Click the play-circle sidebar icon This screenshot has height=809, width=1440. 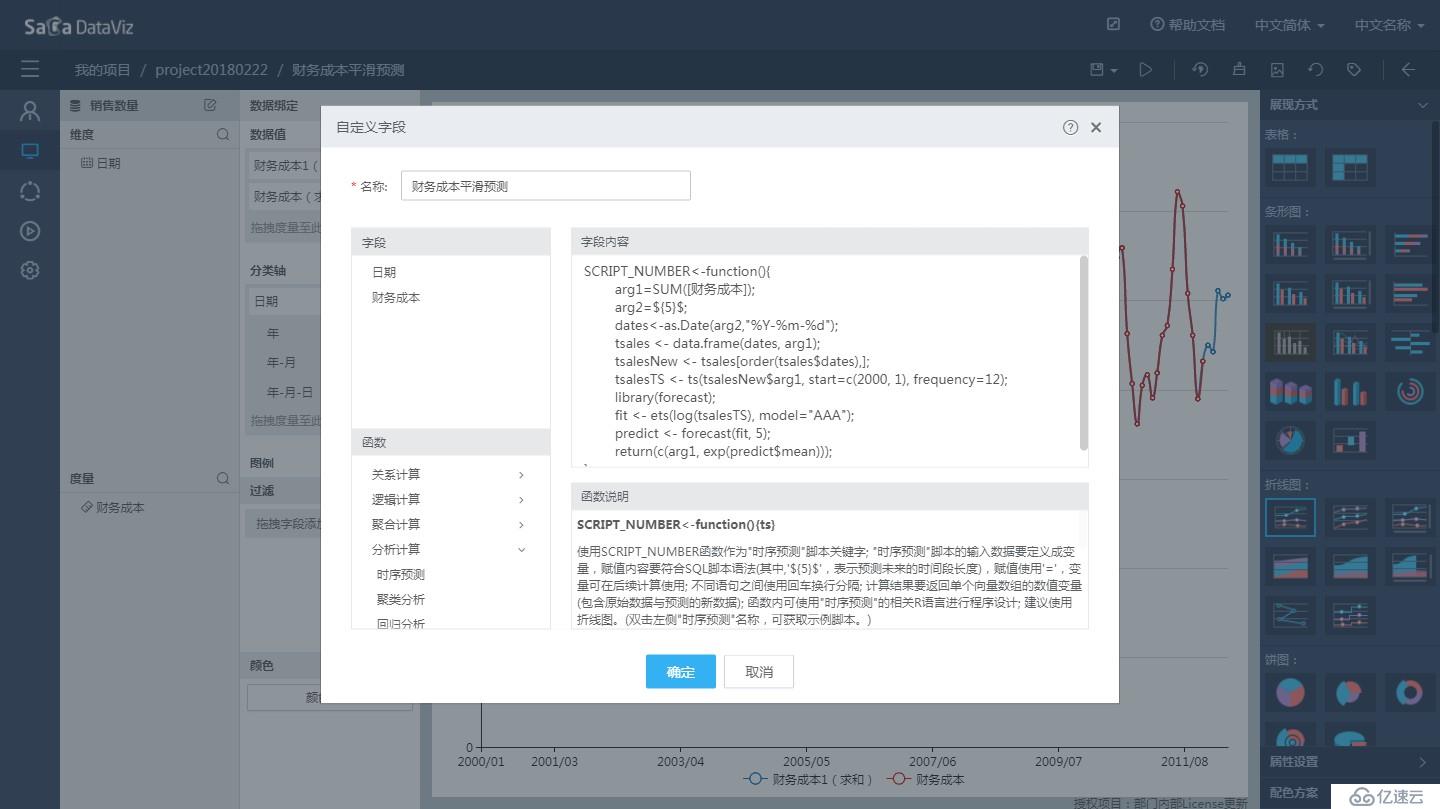(30, 231)
